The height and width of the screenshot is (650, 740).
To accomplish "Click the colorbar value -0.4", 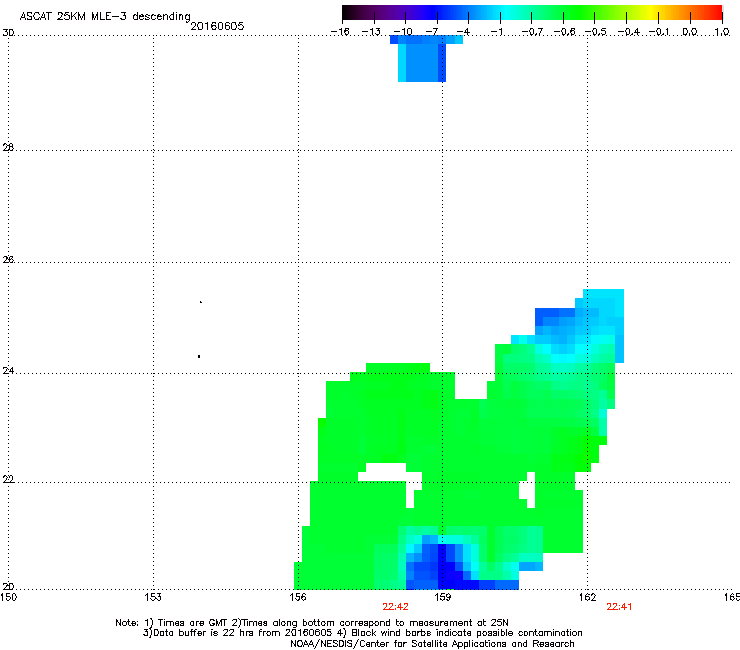I will pos(629,32).
